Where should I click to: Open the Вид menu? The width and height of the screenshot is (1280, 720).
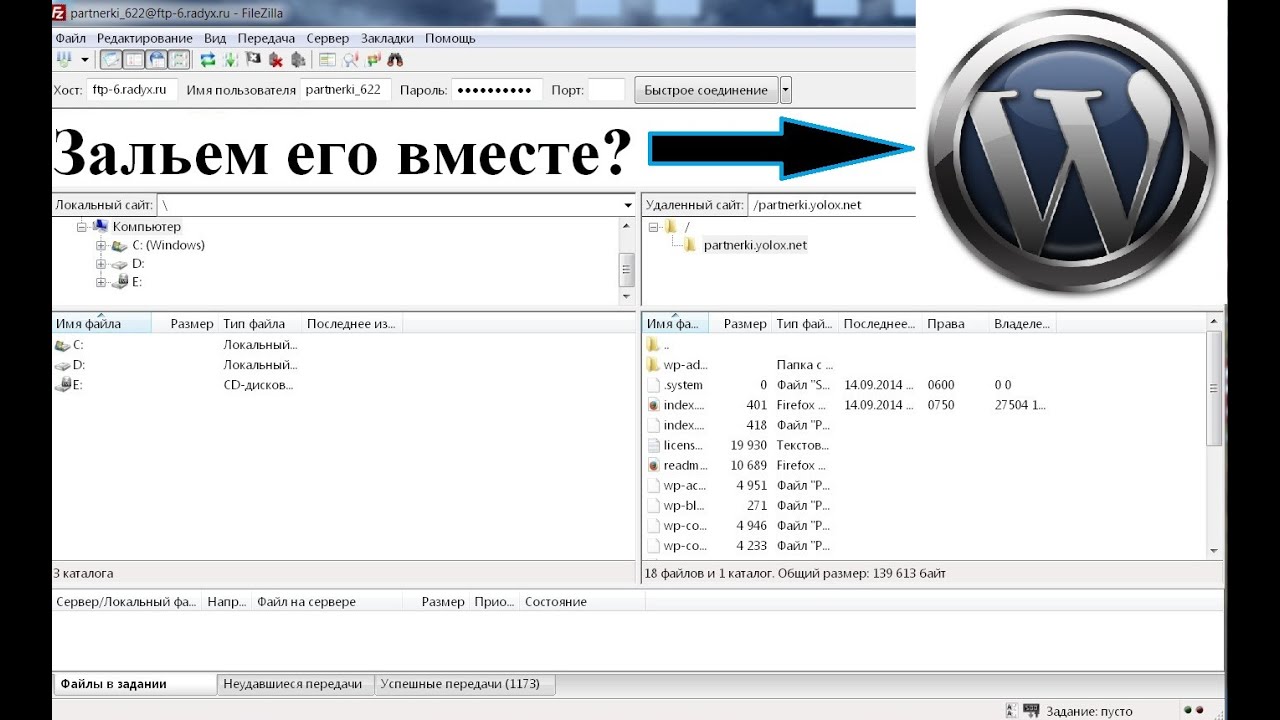tap(215, 38)
